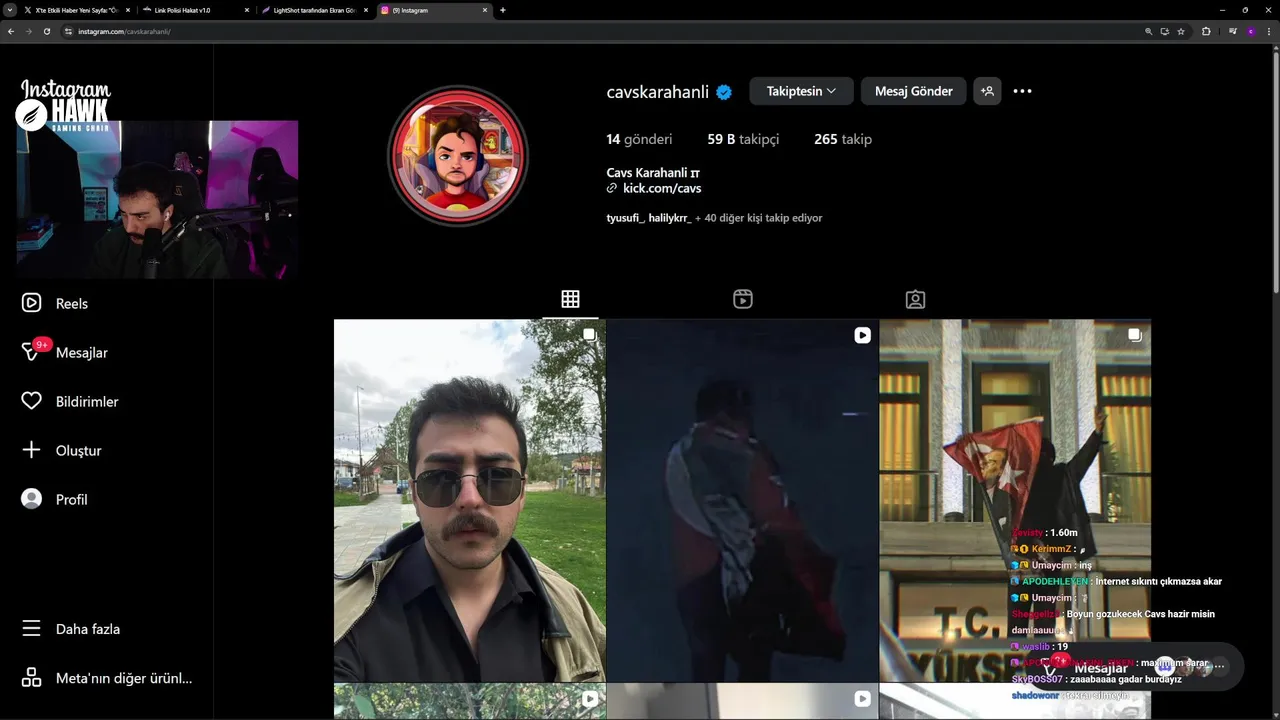Open Bildirimler heart icon in sidebar
This screenshot has height=720, width=1280.
click(x=32, y=401)
